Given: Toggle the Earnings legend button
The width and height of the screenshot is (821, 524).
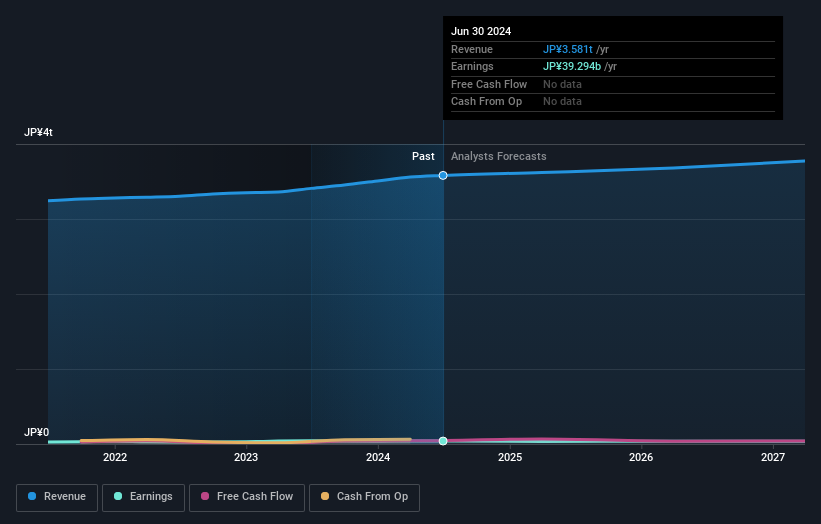Looking at the screenshot, I should pyautogui.click(x=143, y=497).
